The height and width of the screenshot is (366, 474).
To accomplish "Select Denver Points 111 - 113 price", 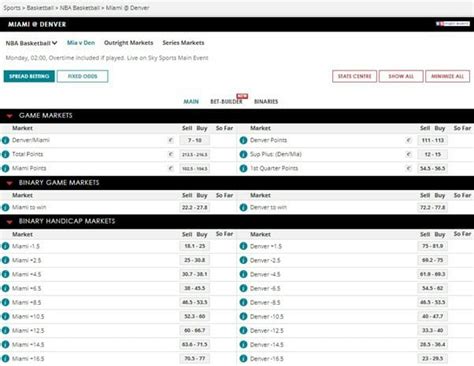I will 433,140.
